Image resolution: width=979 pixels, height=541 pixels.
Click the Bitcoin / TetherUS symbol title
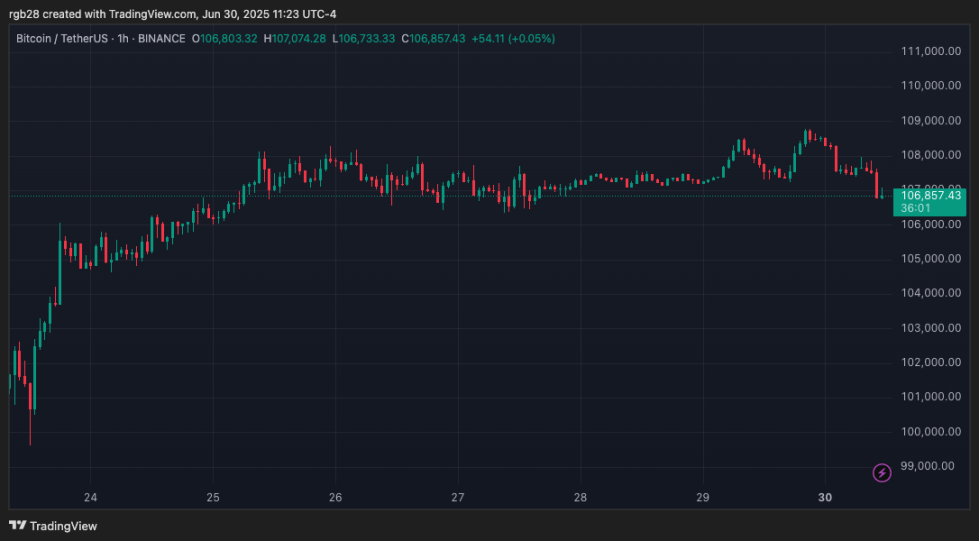pyautogui.click(x=61, y=39)
